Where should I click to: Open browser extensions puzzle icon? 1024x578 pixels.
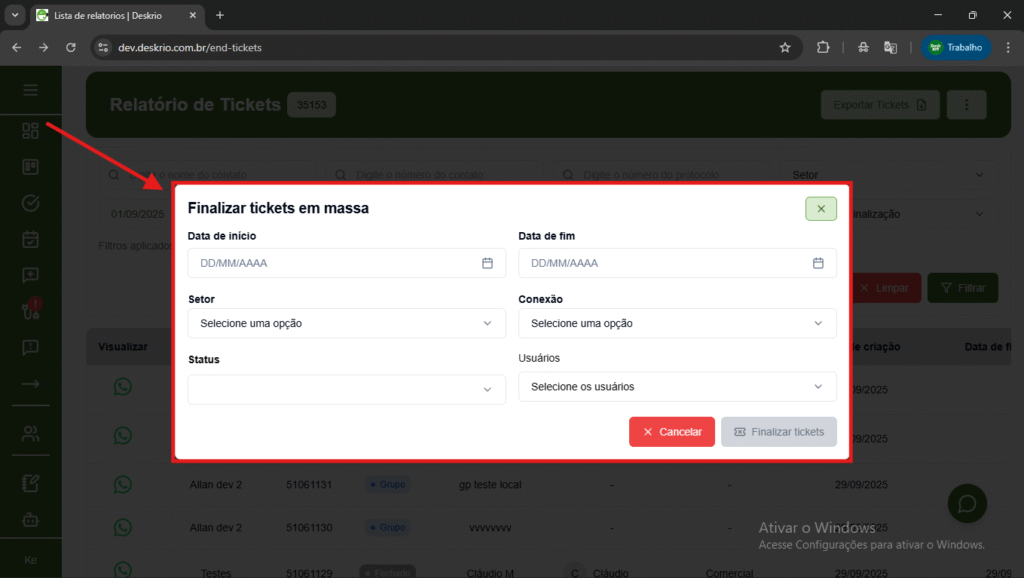[x=823, y=47]
